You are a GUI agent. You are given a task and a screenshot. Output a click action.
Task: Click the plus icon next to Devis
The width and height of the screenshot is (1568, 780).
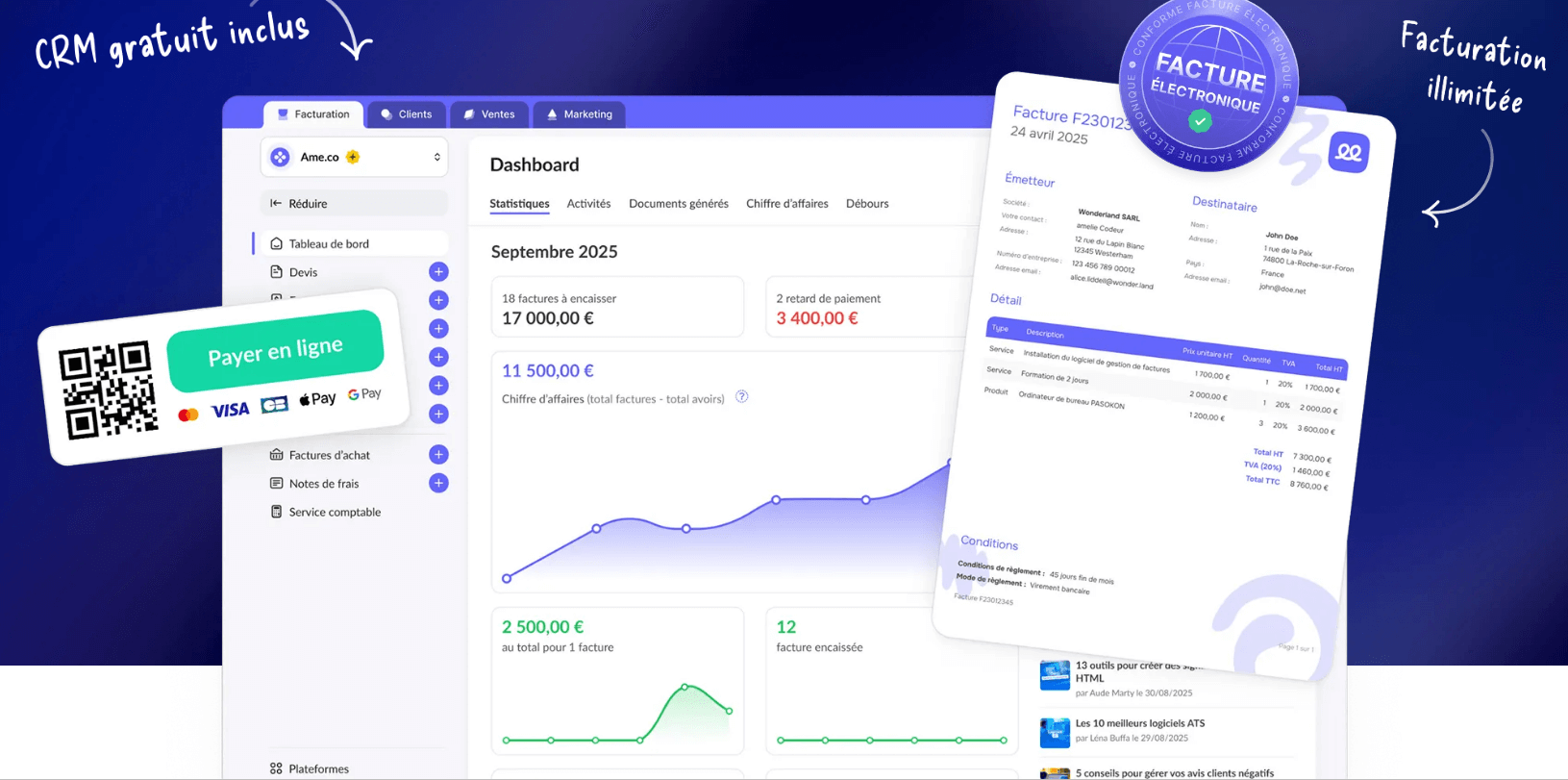[x=438, y=272]
